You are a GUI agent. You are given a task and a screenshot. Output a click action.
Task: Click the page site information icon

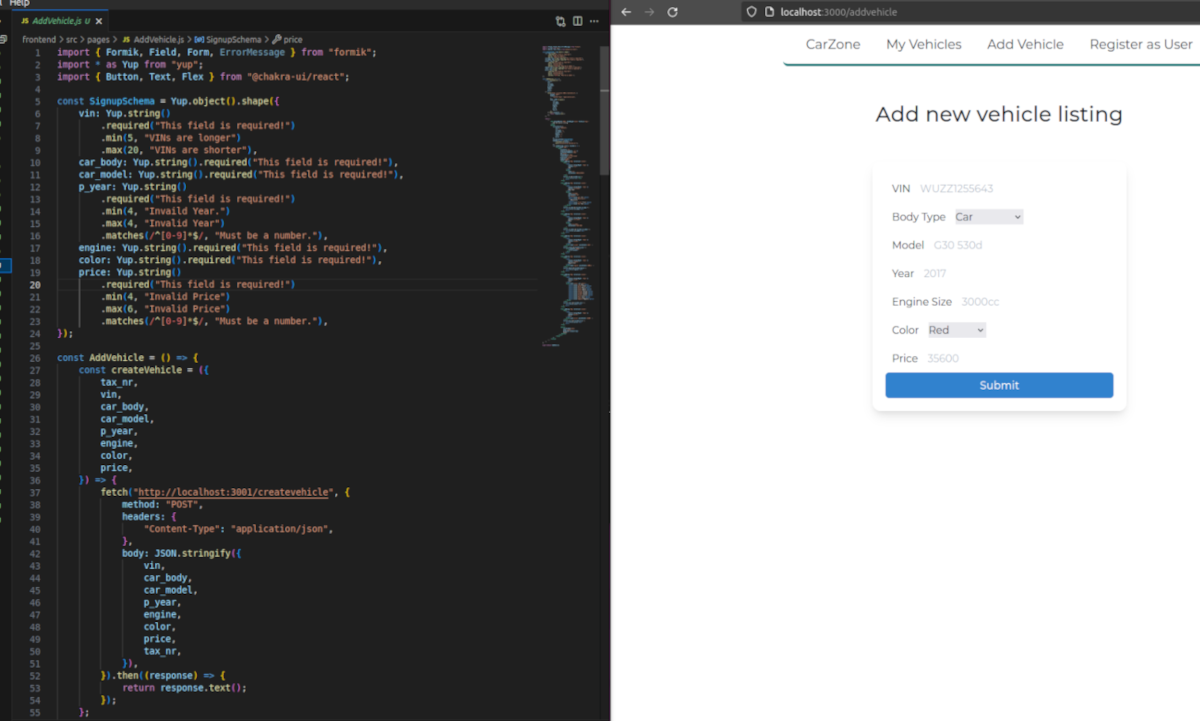769,12
